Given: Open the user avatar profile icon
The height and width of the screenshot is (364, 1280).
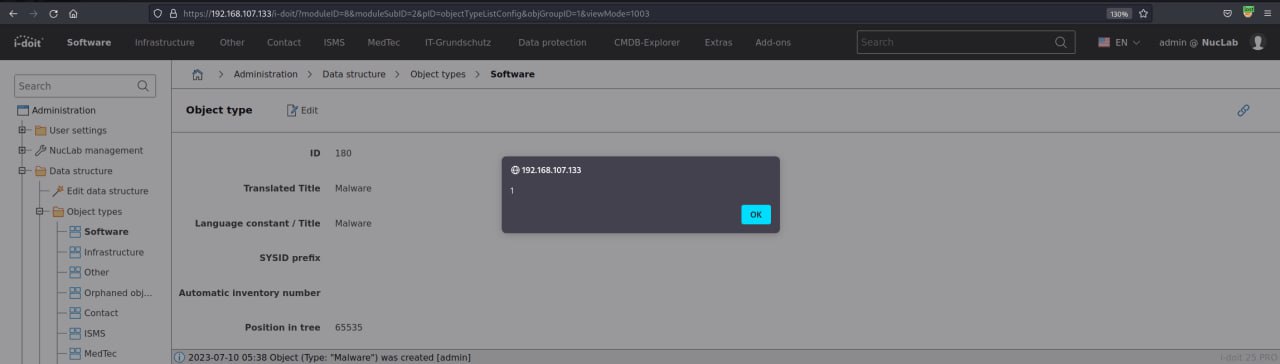Looking at the screenshot, I should pyautogui.click(x=1258, y=42).
